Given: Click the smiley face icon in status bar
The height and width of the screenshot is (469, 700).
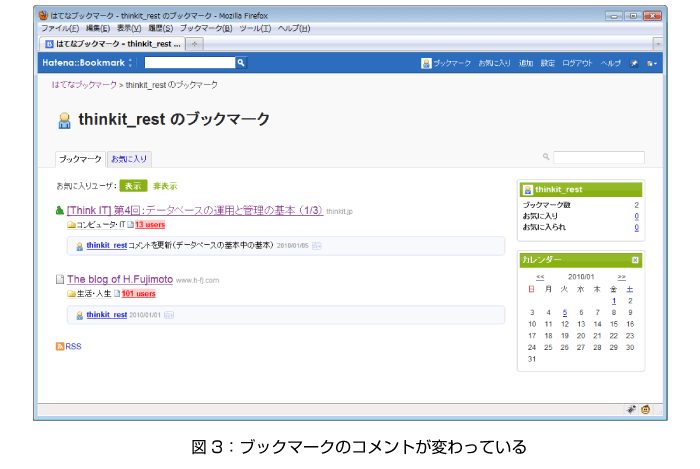Looking at the screenshot, I should pyautogui.click(x=646, y=409).
